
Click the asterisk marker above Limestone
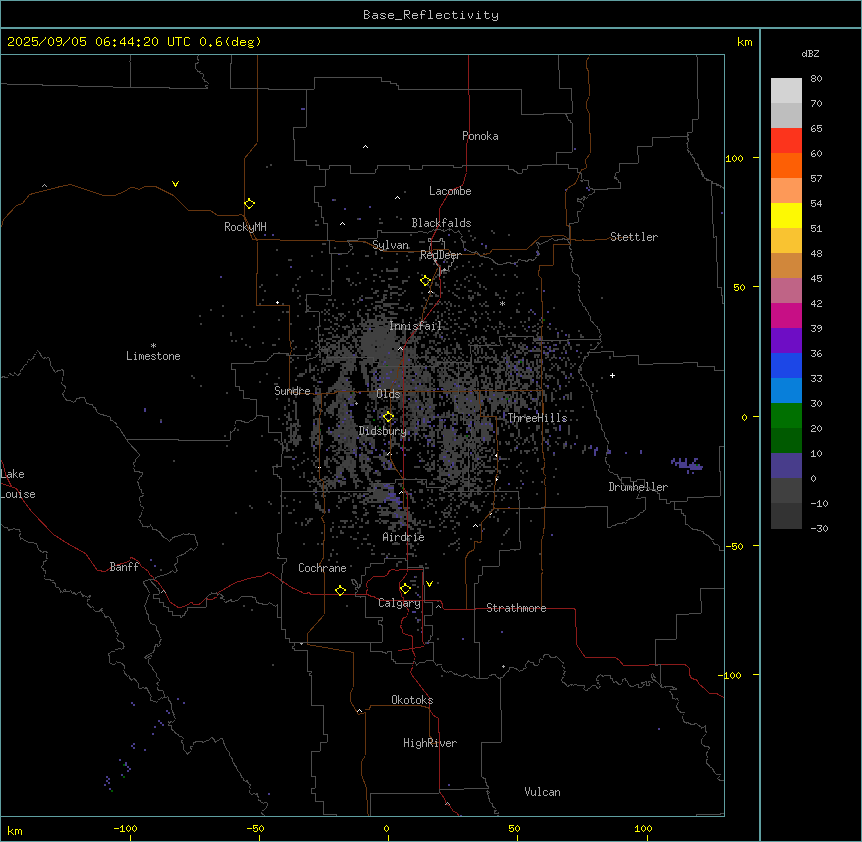[x=153, y=346]
